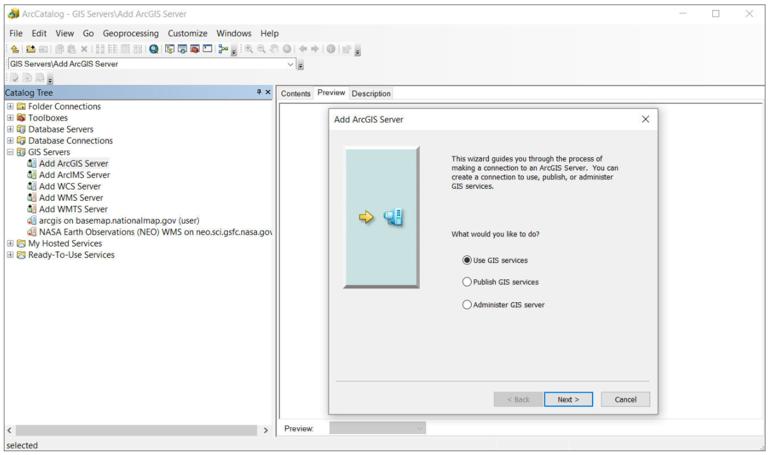Viewport: 768px width, 455px height.
Task: Expand Folder Connections node
Action: click(10, 106)
